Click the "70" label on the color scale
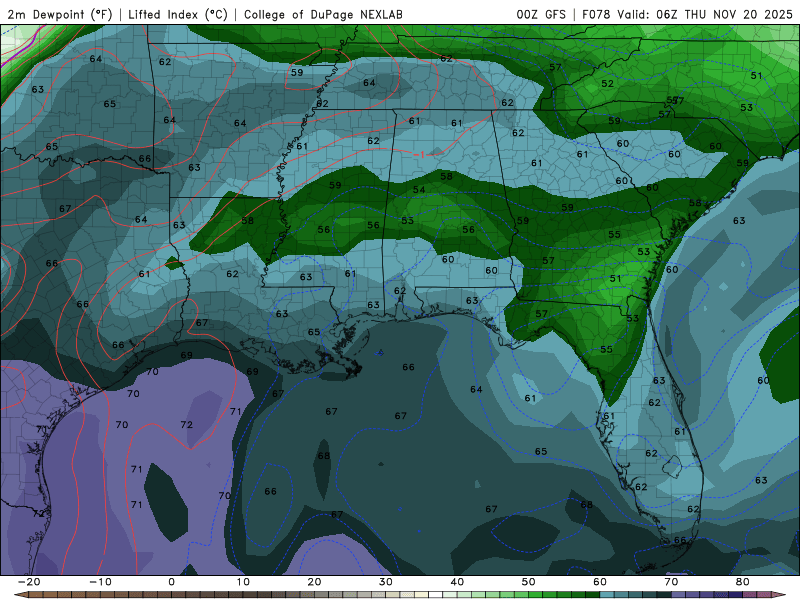 tap(671, 582)
